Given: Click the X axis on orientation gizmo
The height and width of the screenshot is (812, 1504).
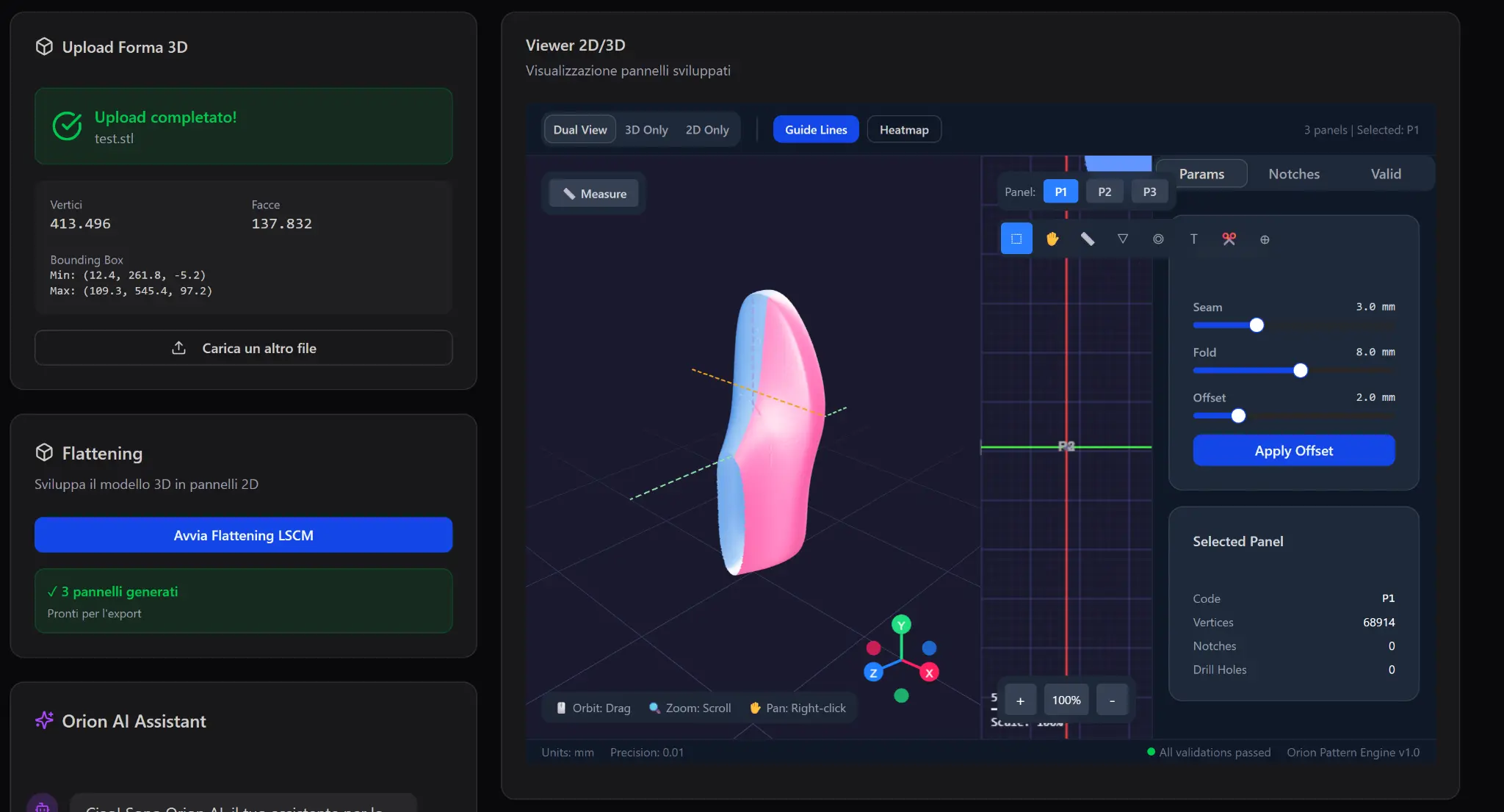Looking at the screenshot, I should coord(929,673).
